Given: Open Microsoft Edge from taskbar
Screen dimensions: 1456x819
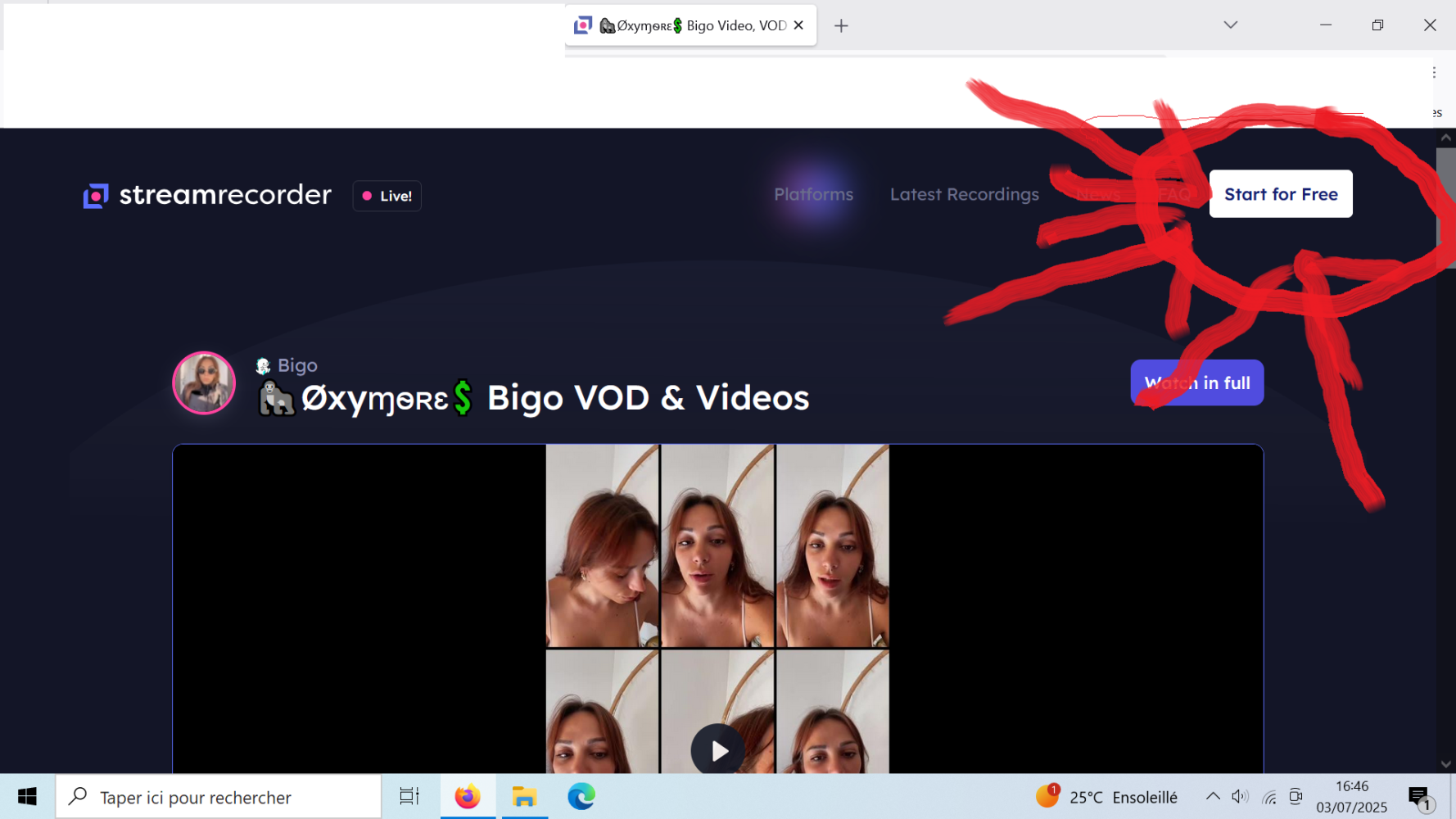Looking at the screenshot, I should tap(581, 796).
